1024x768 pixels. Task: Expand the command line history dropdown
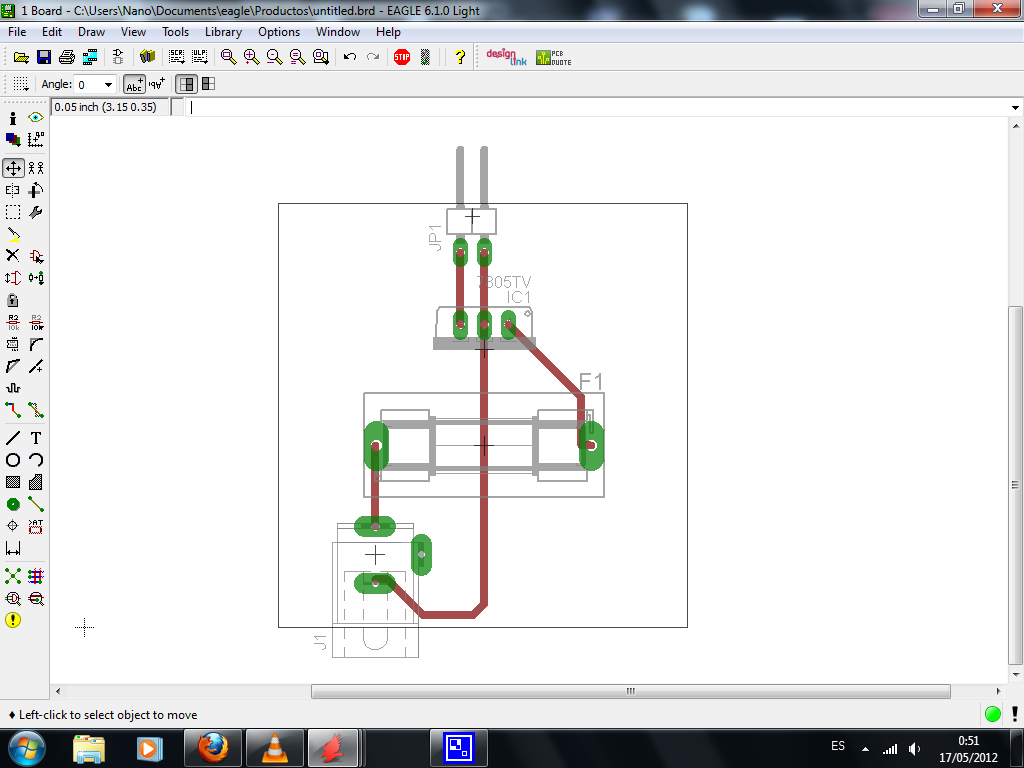coord(1015,108)
